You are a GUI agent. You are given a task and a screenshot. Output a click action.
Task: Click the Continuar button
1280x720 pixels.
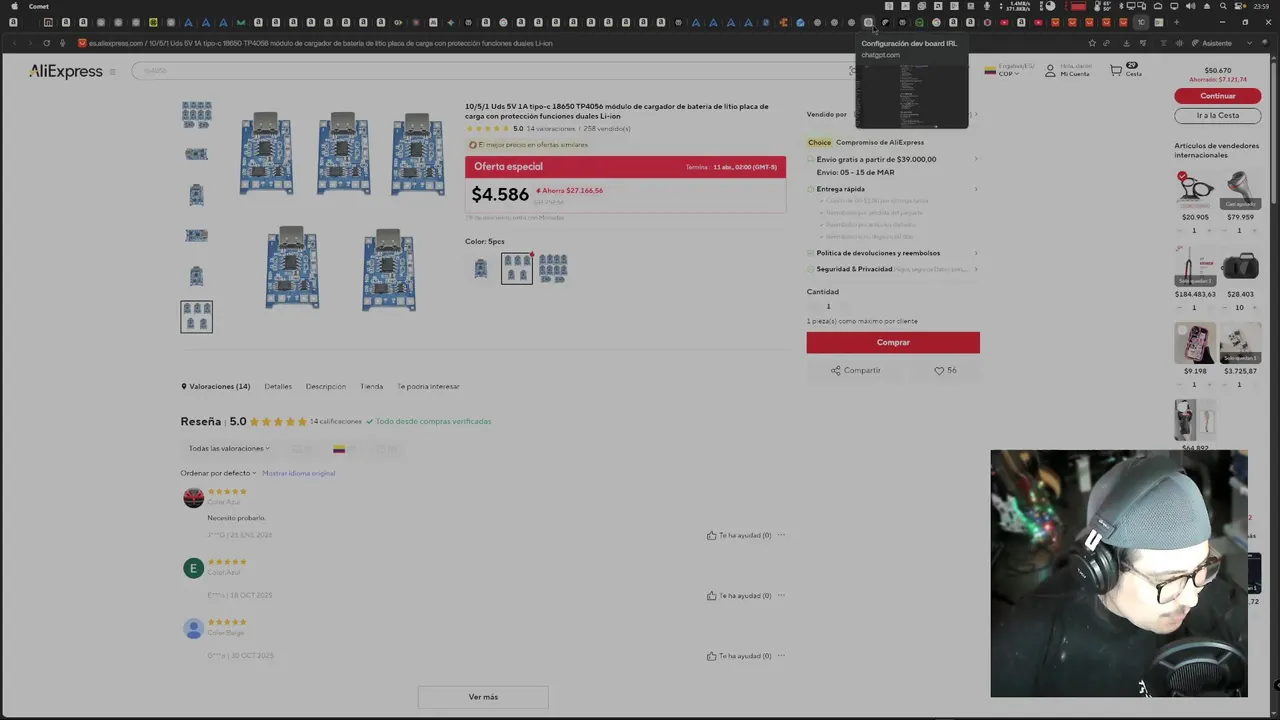pos(1217,96)
